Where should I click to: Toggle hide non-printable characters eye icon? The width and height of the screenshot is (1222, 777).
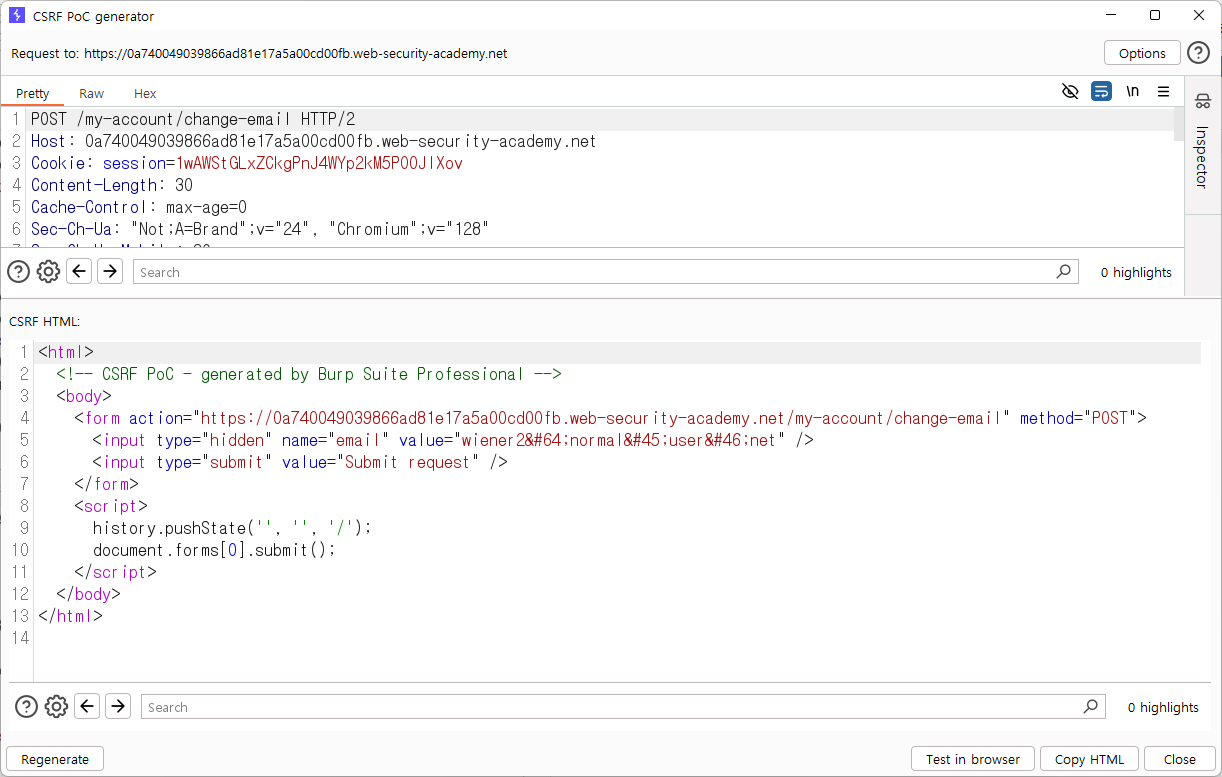1070,92
